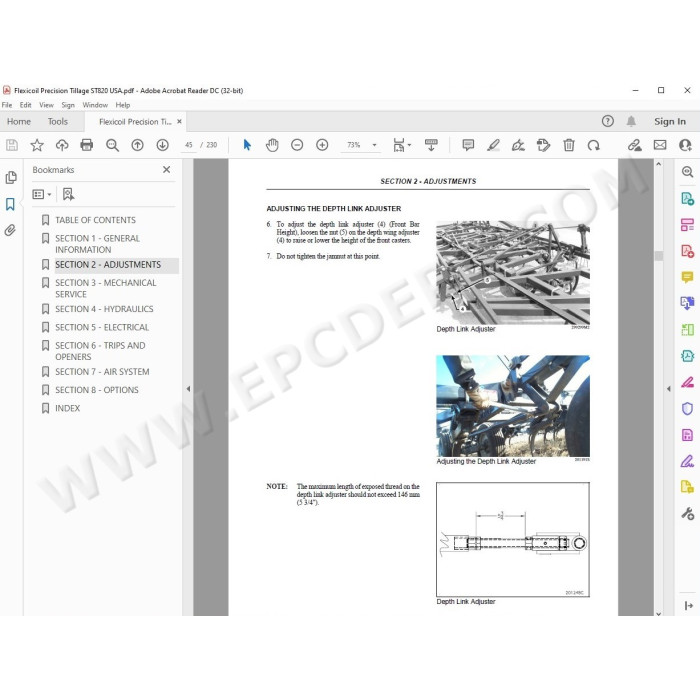This screenshot has height=700, width=700.
Task: Go to the next page arrow
Action: [x=162, y=145]
